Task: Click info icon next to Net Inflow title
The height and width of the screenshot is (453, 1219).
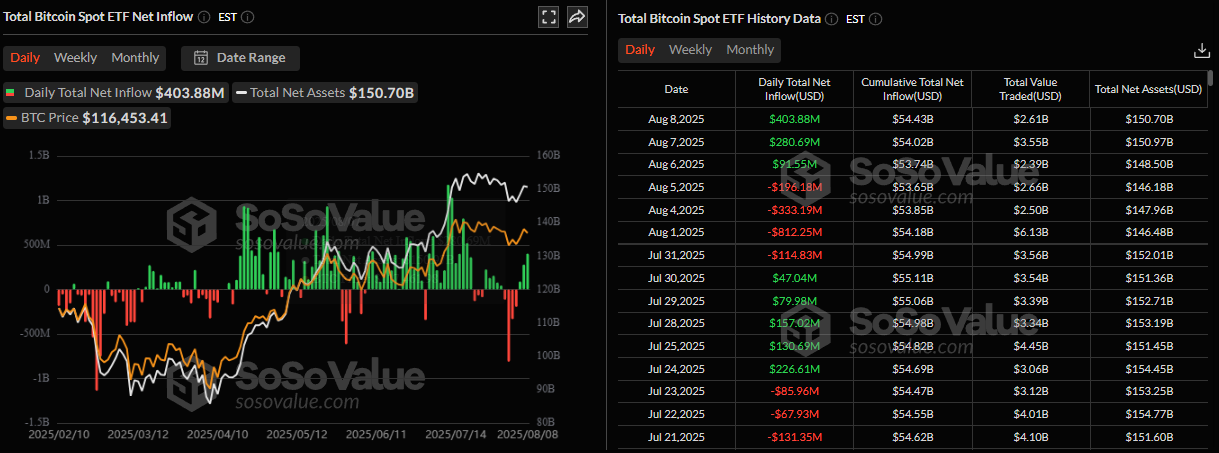Action: [x=204, y=17]
